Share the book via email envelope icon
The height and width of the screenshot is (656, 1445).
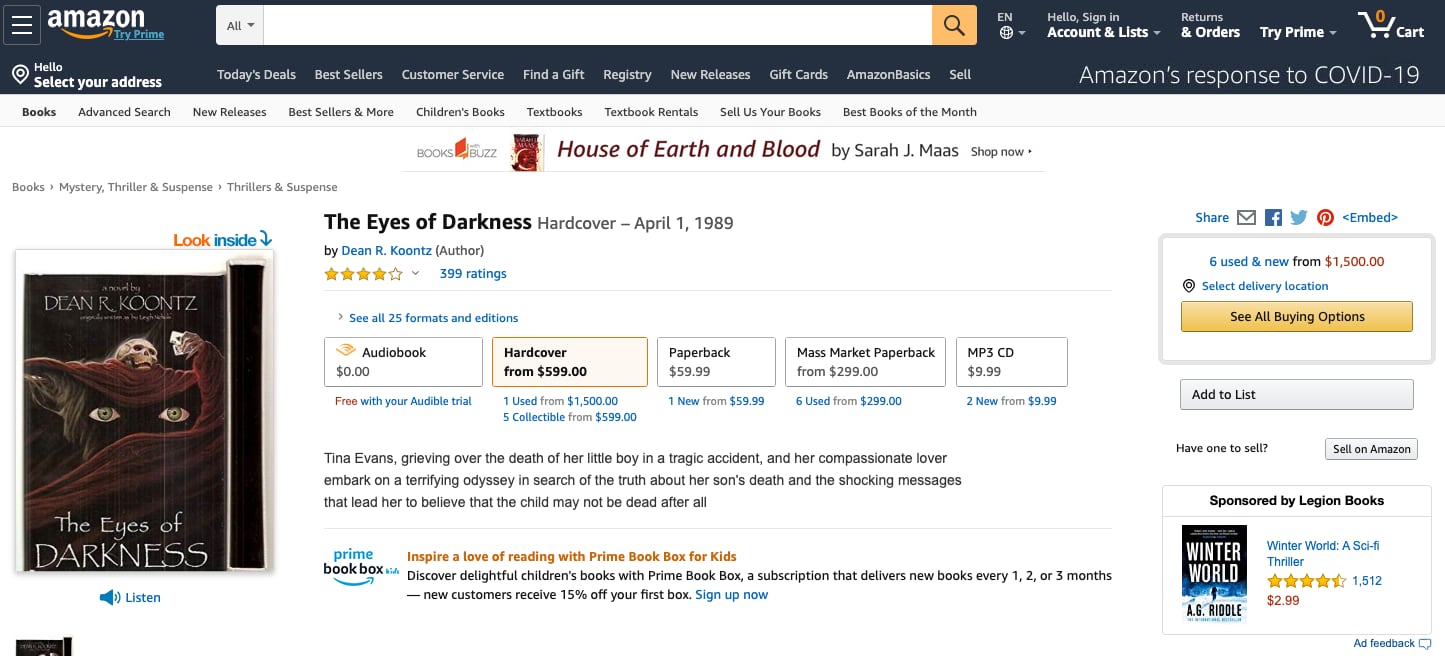click(1246, 217)
